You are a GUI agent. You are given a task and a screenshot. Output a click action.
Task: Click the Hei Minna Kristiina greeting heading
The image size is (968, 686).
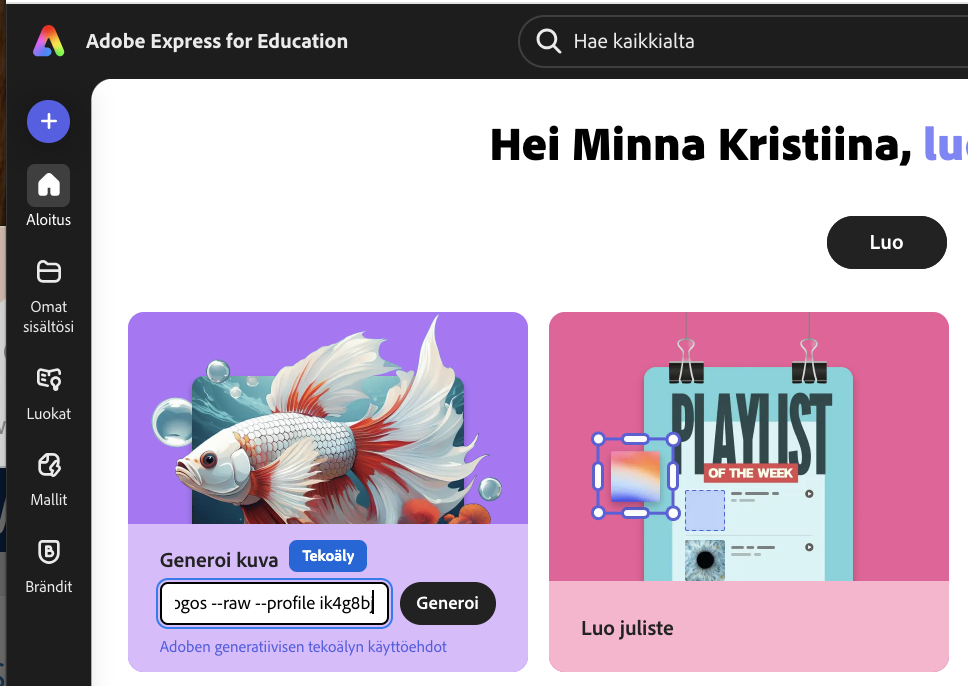(x=700, y=146)
